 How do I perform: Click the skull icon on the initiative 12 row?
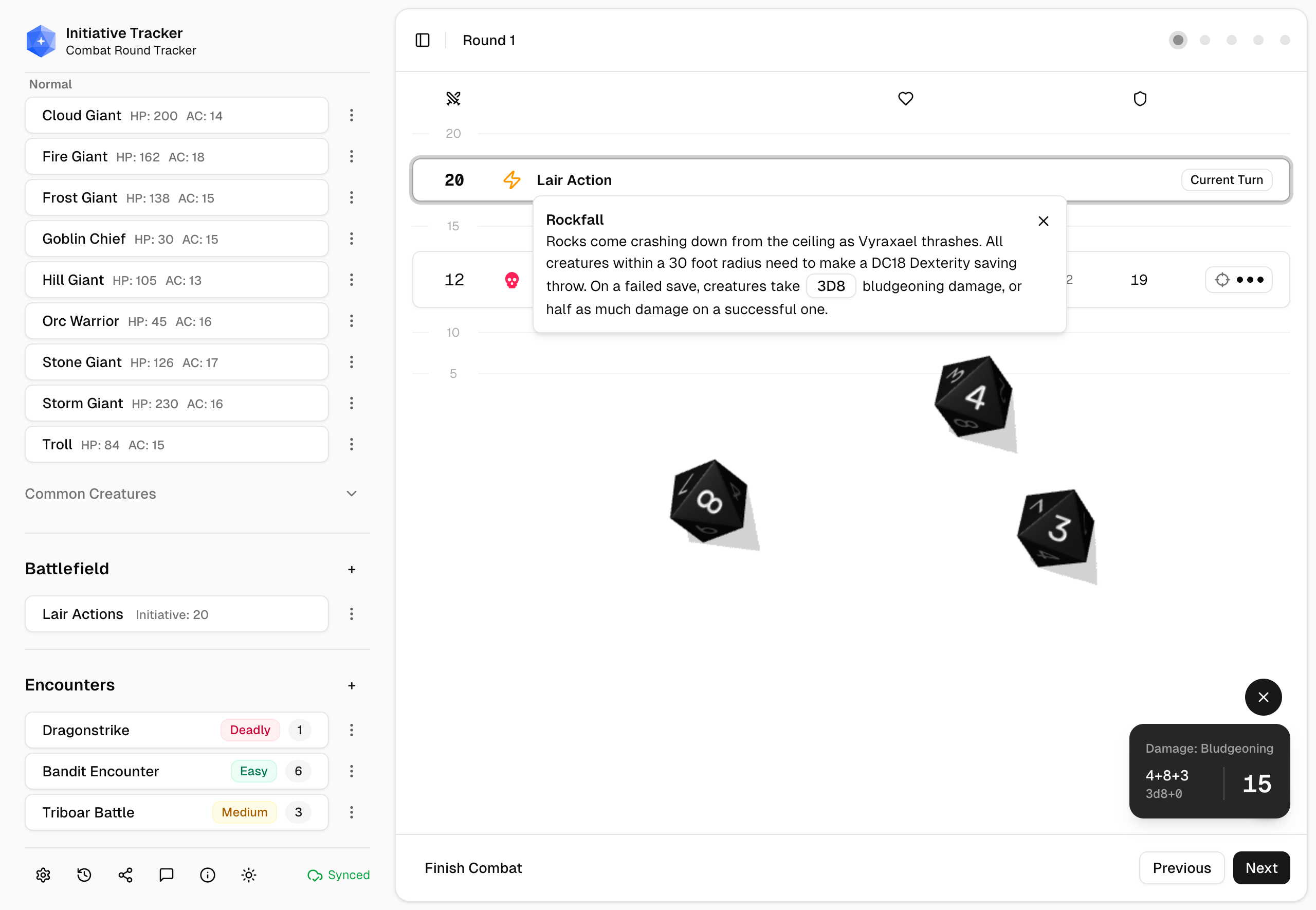point(512,279)
